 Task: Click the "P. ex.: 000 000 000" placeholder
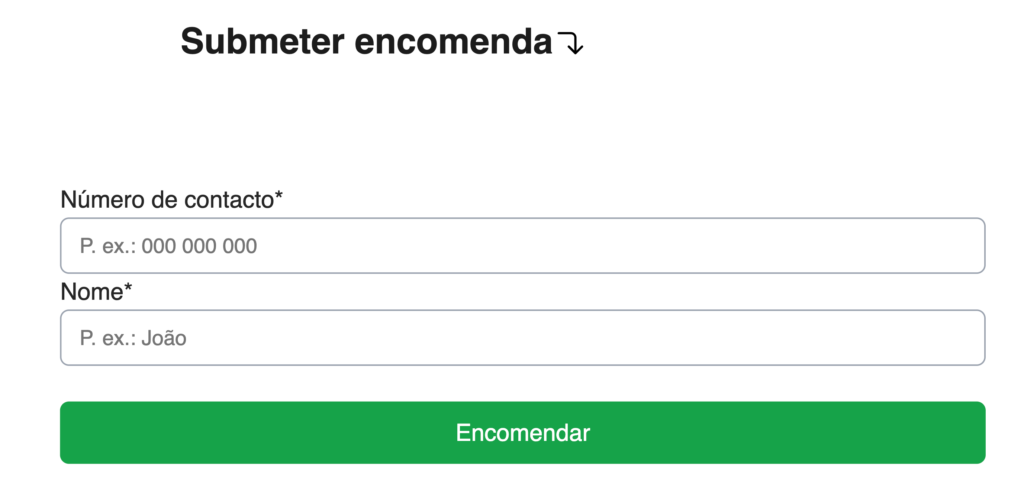(168, 246)
